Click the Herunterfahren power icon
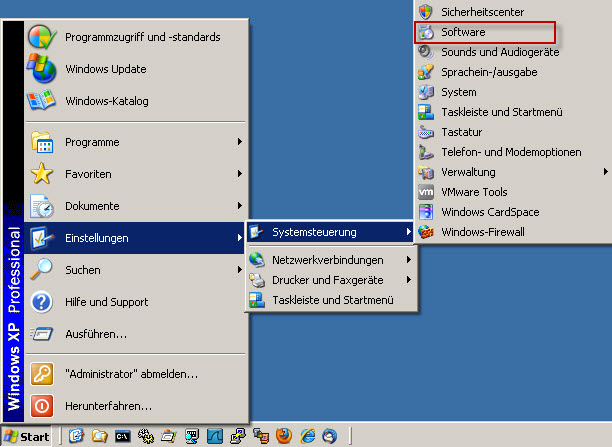 (x=42, y=406)
